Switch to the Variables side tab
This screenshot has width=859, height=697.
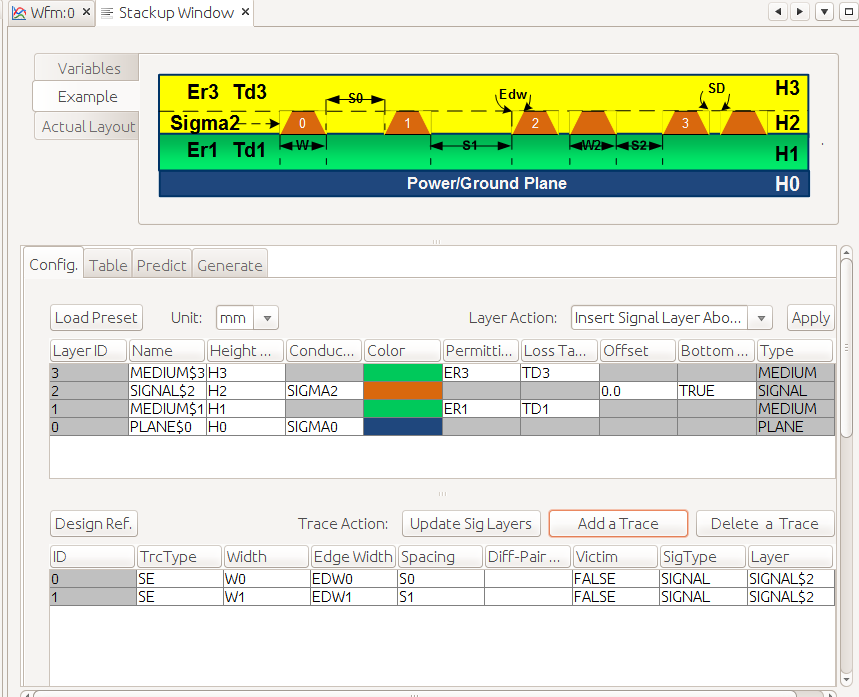point(89,68)
